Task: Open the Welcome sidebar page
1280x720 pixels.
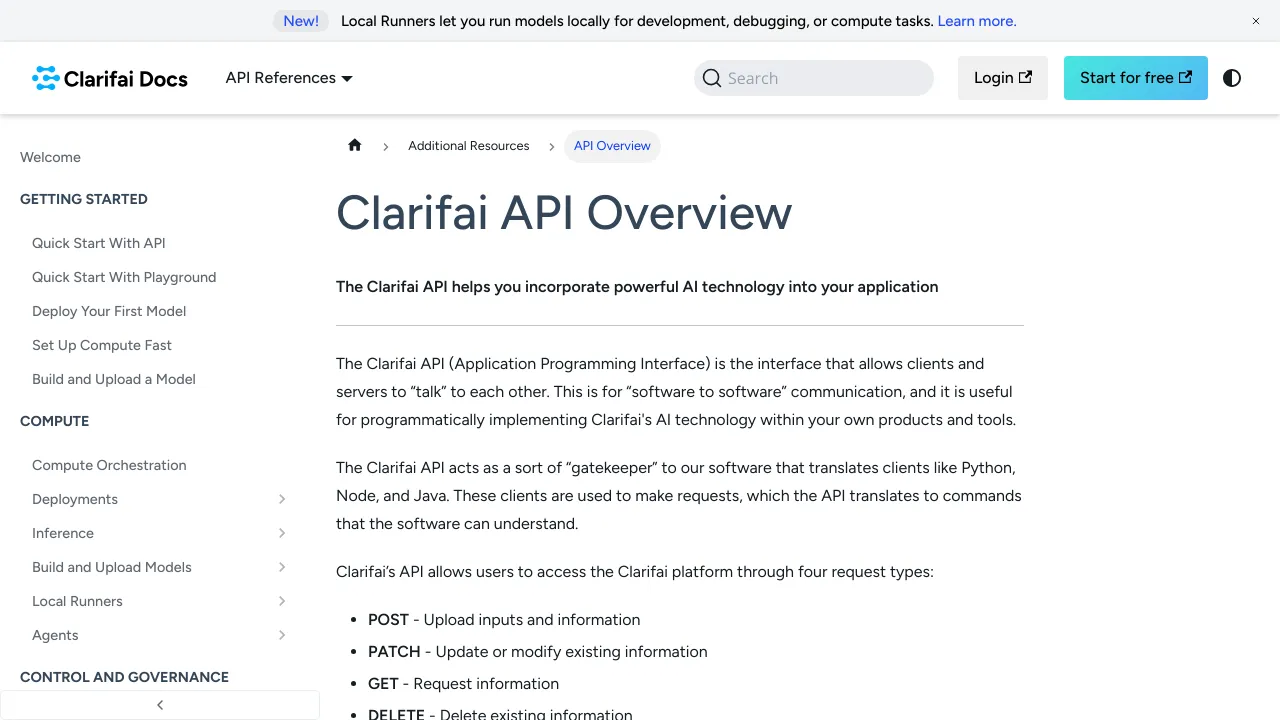Action: (50, 157)
